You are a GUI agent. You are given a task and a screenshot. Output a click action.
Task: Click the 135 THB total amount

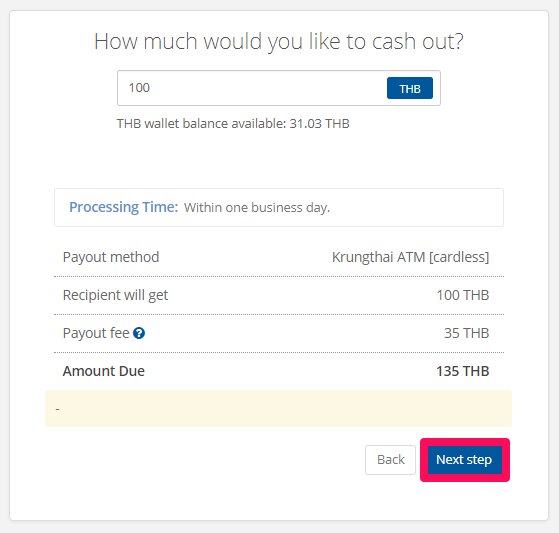463,371
